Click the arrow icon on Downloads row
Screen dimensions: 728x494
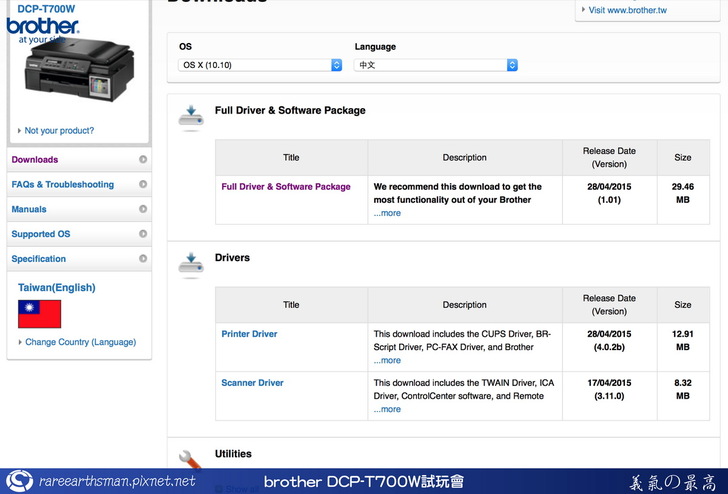click(143, 159)
